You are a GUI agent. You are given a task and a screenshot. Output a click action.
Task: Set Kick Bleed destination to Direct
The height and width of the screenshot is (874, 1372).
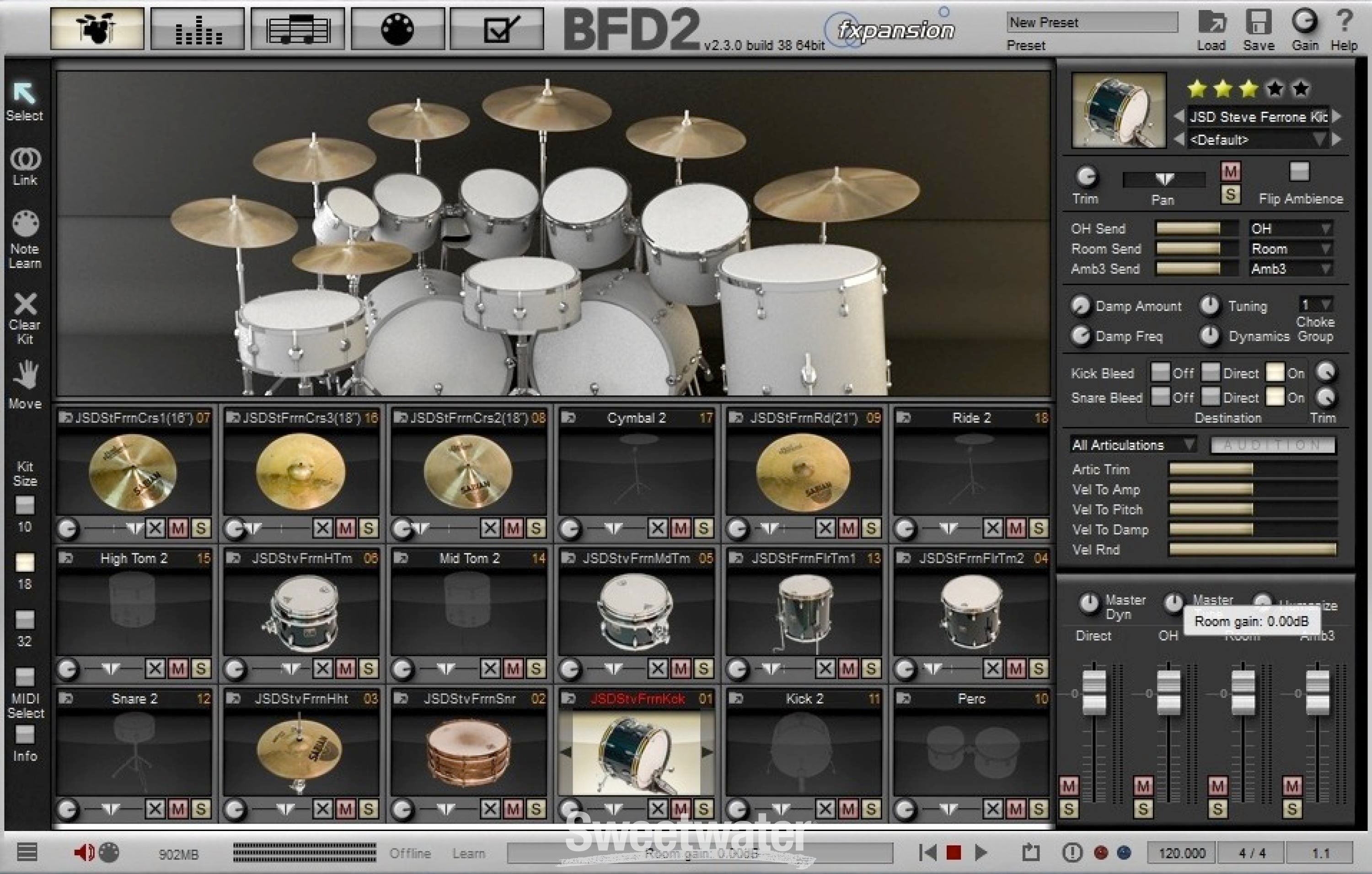tap(1211, 372)
